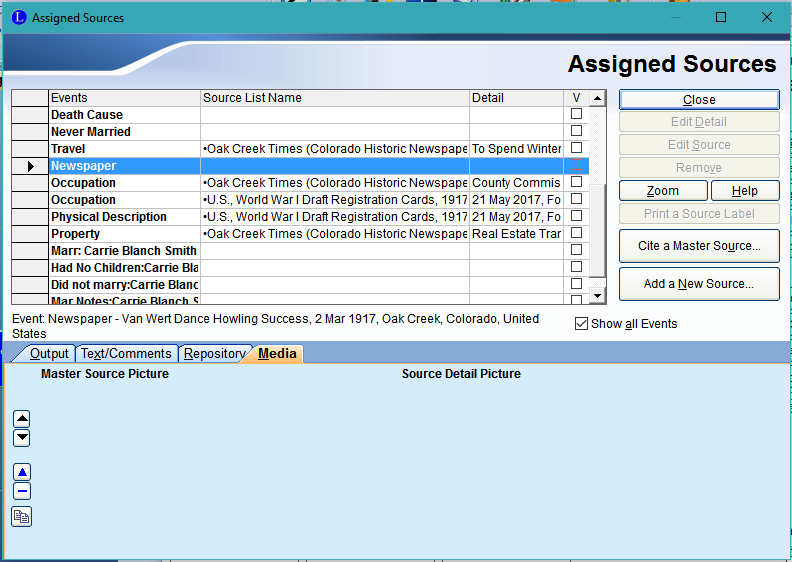Screen dimensions: 792x562
Task: Select Did not marry:Carrie Blanc event
Action: [124, 285]
